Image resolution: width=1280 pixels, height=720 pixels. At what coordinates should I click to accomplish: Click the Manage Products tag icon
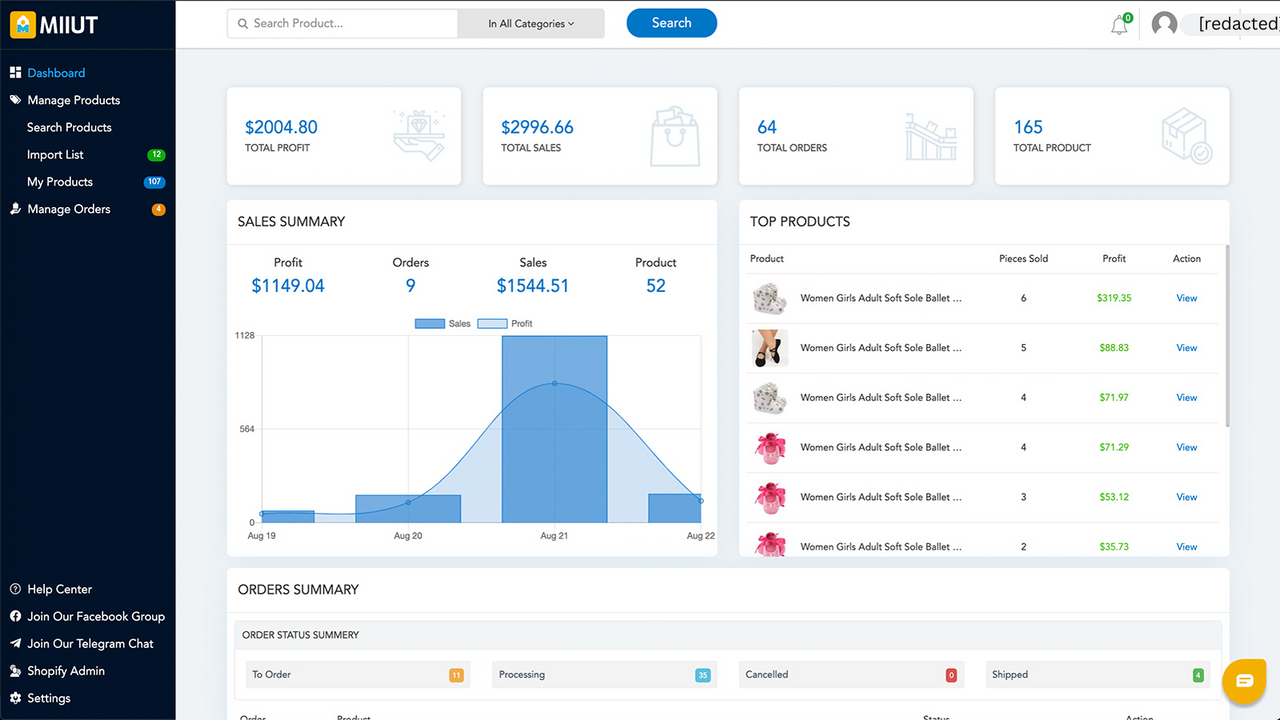15,100
